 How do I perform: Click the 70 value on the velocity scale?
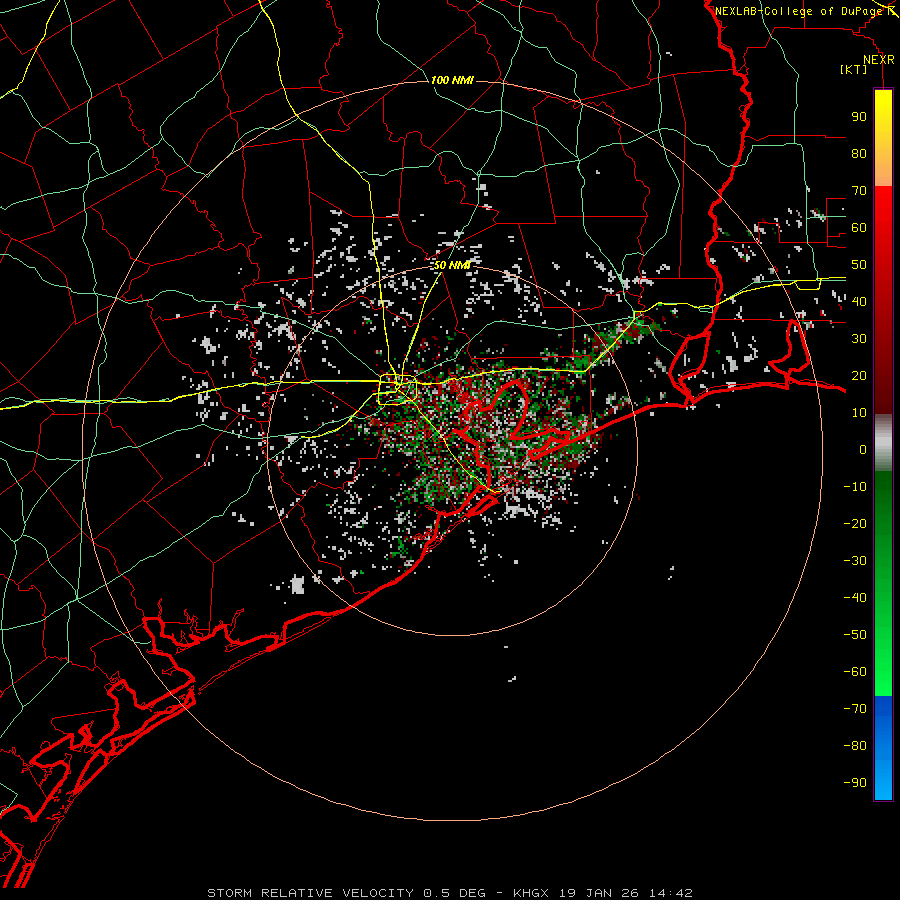tap(859, 191)
